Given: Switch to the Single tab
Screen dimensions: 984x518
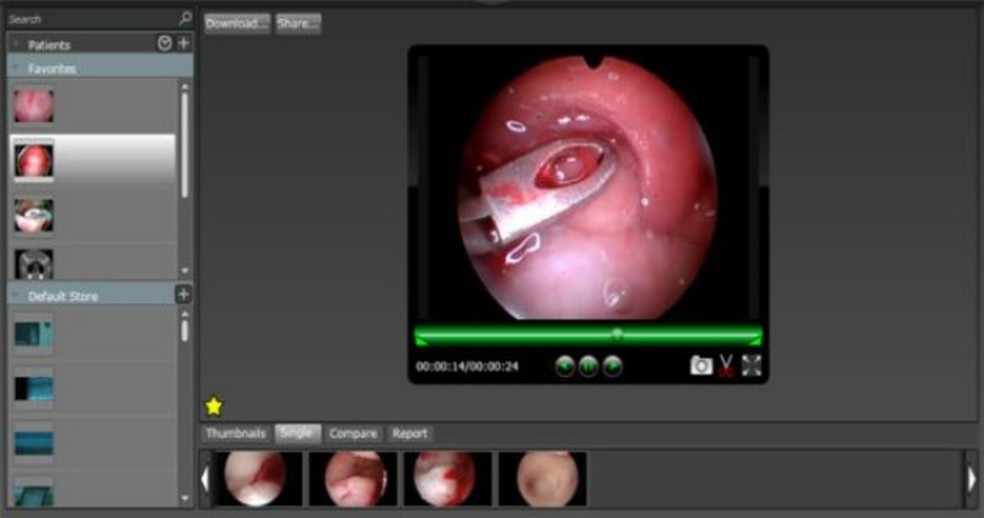Looking at the screenshot, I should pyautogui.click(x=297, y=433).
